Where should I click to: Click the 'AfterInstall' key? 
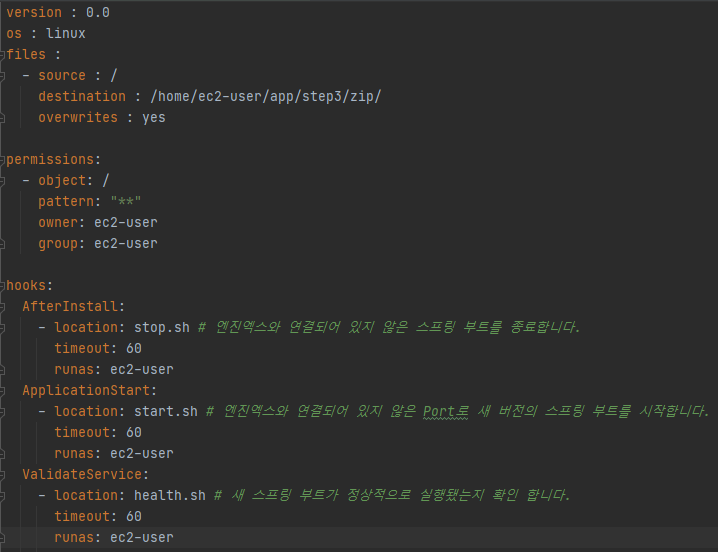tap(70, 306)
